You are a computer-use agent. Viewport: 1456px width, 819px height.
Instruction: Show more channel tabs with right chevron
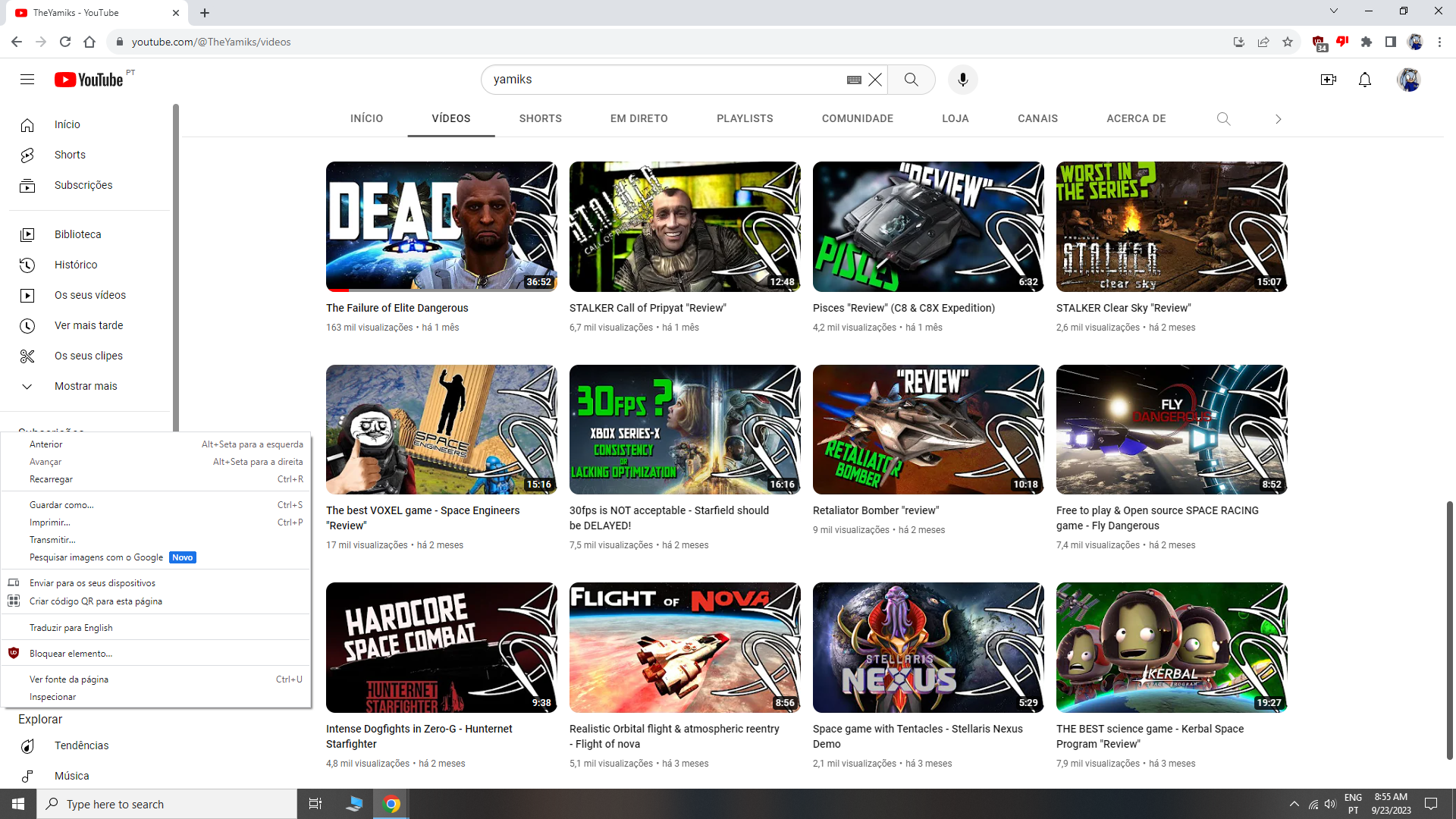[1279, 119]
